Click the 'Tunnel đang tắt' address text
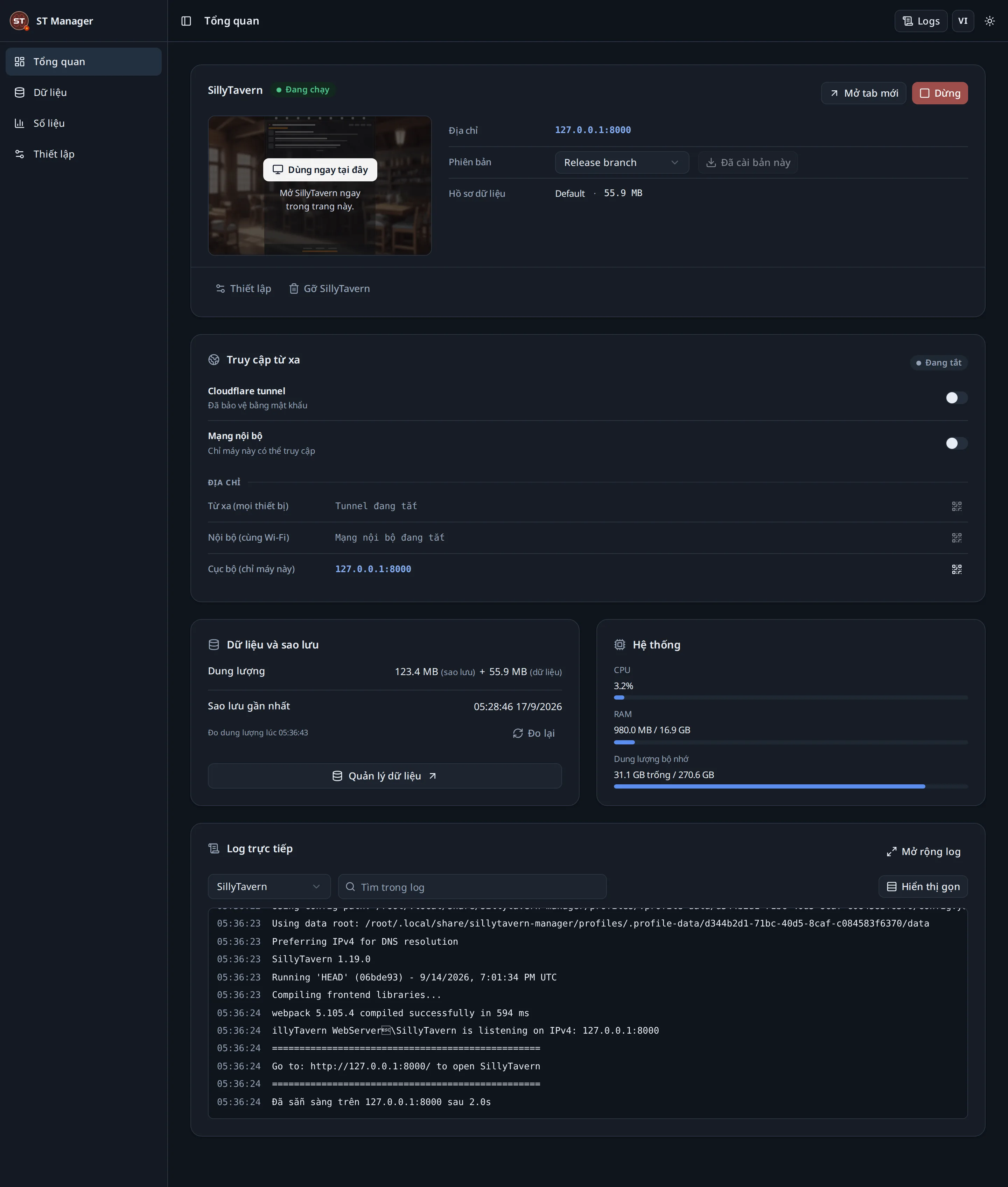1008x1187 pixels. pyautogui.click(x=376, y=506)
